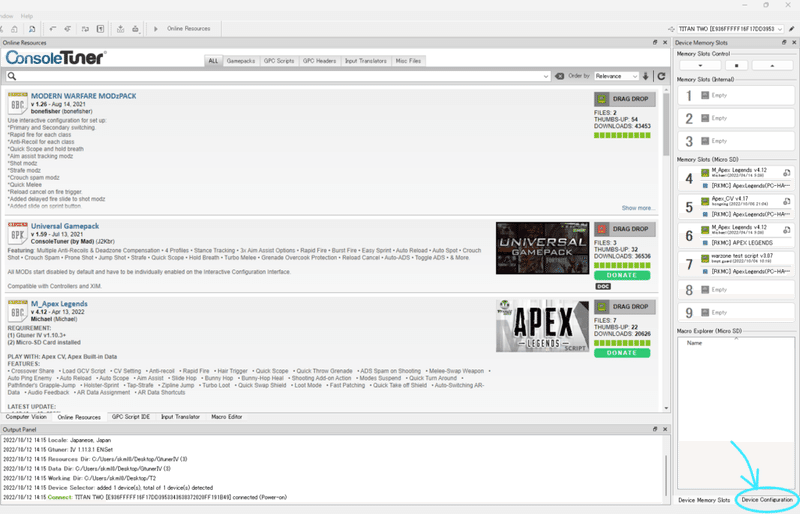
Task: Click the GPK file icon of Universal Gamepack
Action: [17, 233]
